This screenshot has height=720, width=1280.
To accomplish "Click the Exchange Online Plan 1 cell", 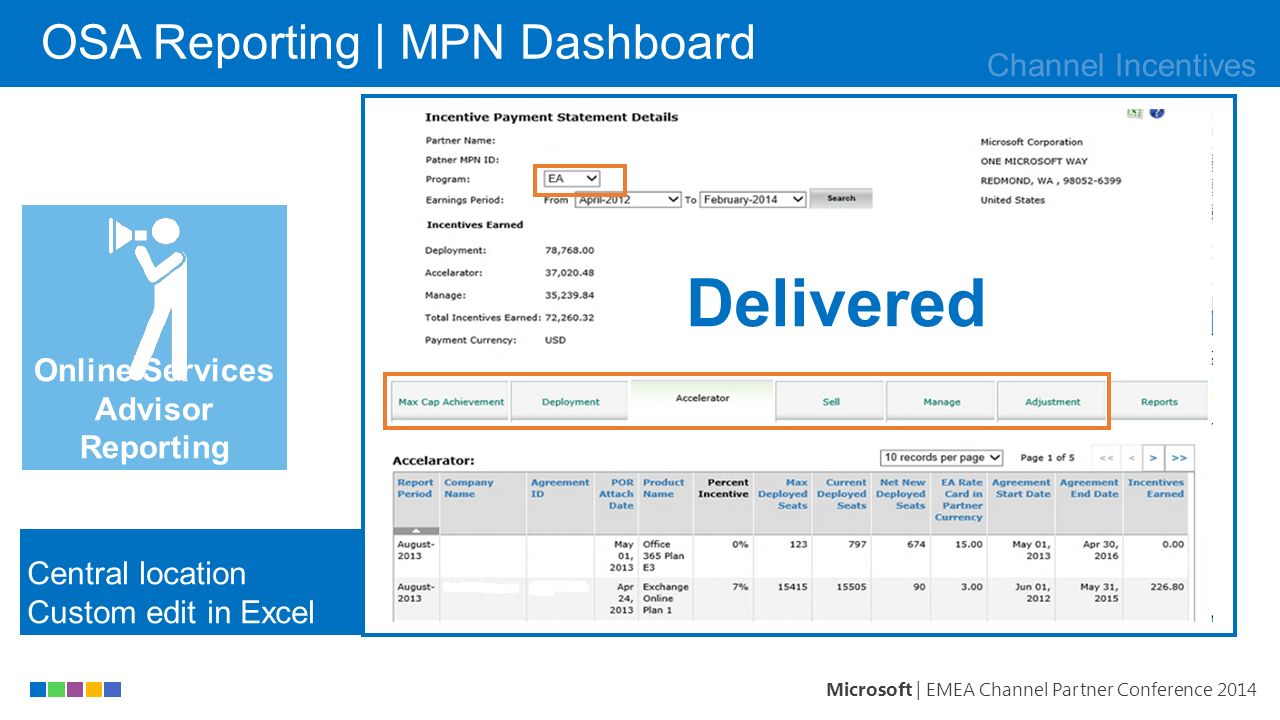I will pyautogui.click(x=664, y=598).
